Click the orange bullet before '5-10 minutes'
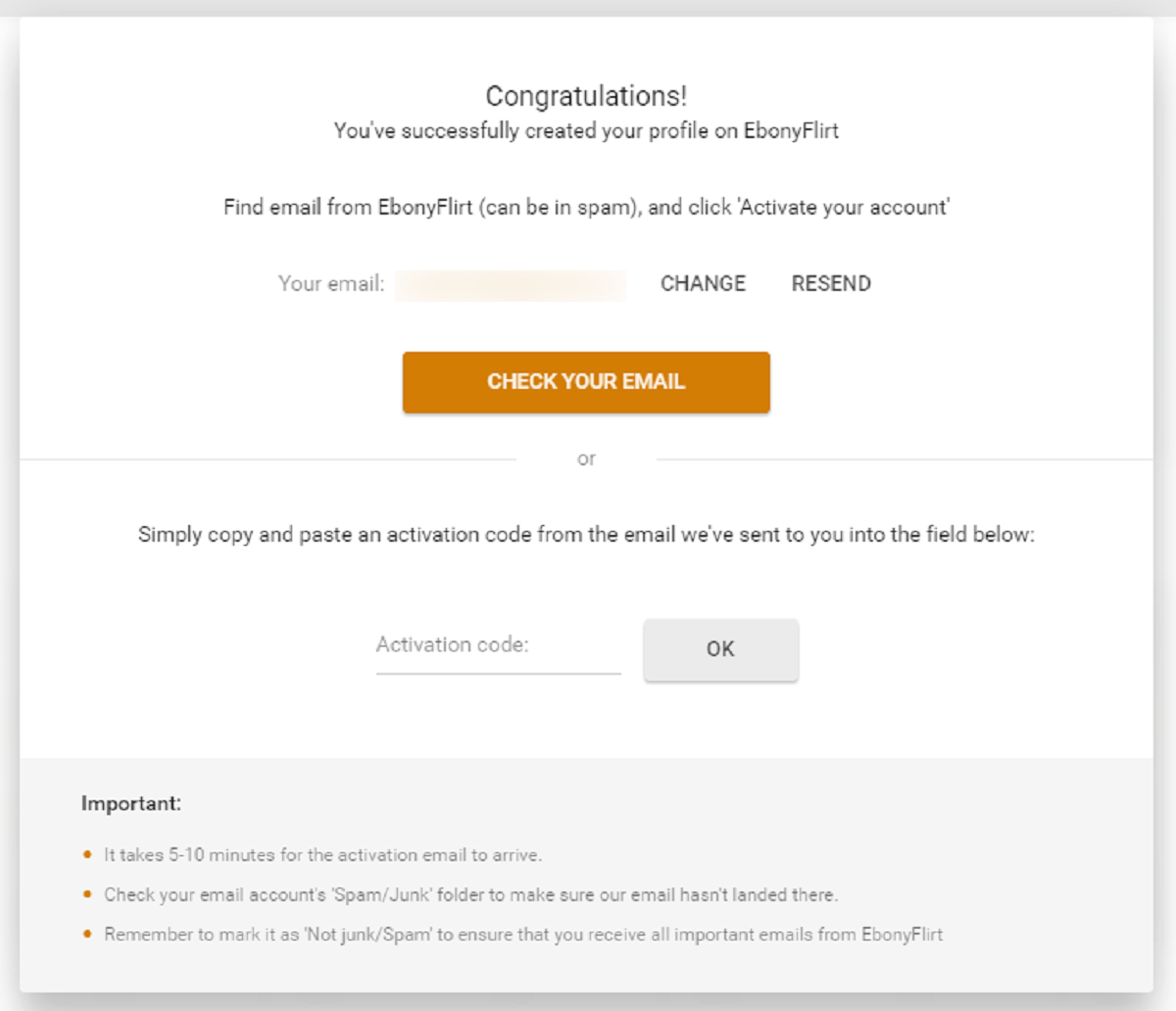The image size is (1176, 1011). pos(87,855)
